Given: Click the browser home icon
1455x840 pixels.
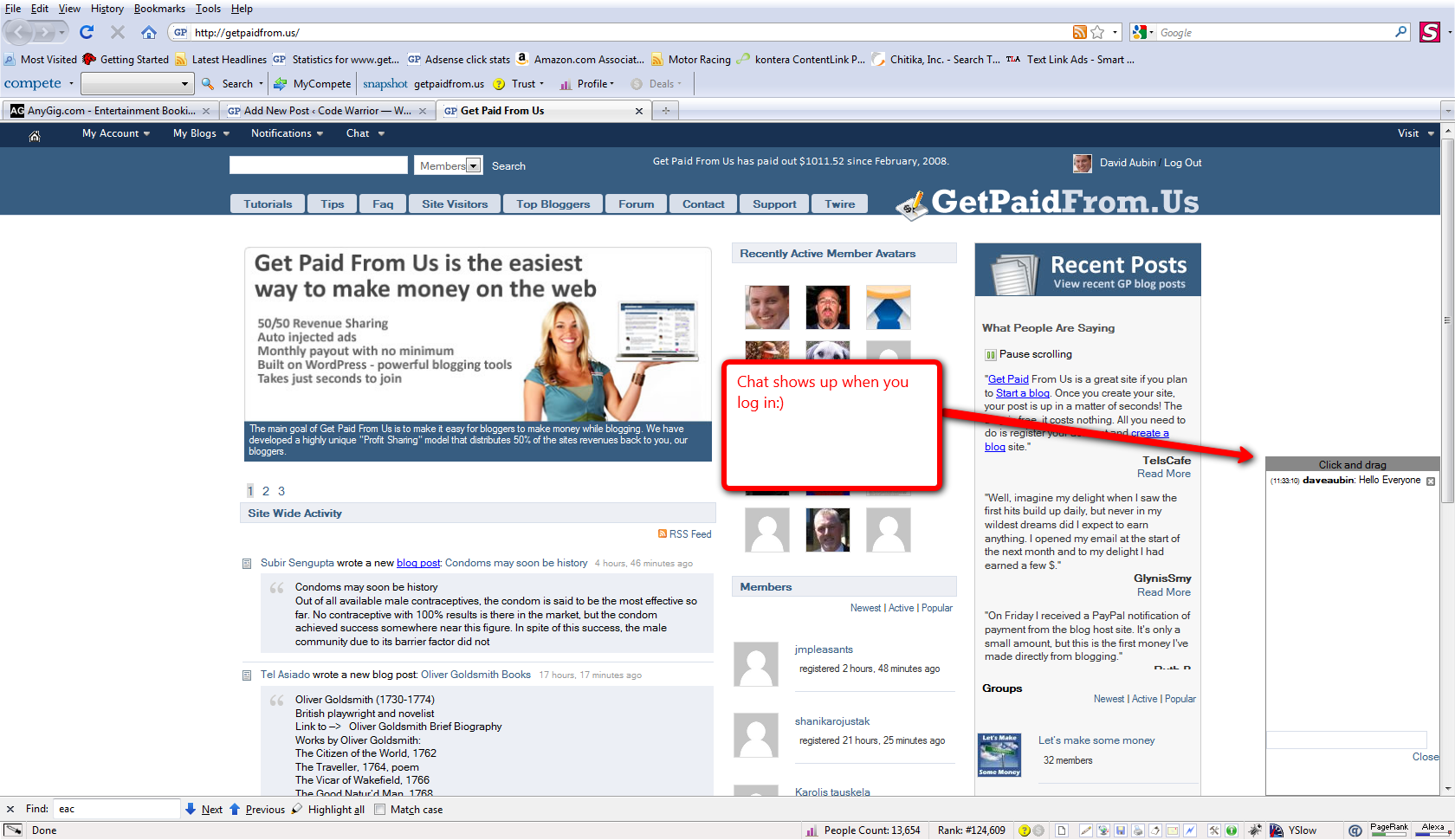Looking at the screenshot, I should point(149,32).
